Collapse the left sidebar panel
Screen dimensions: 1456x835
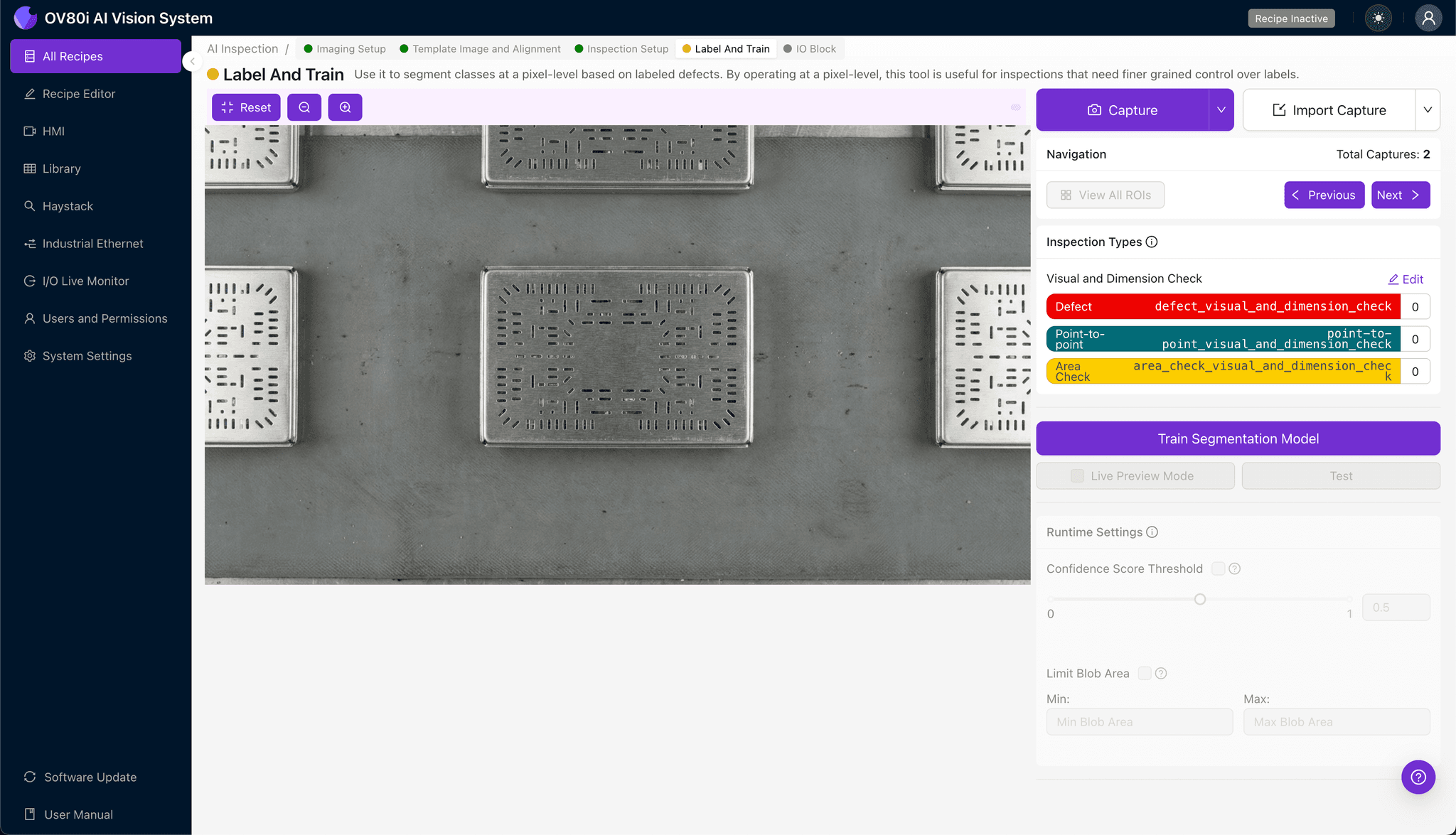pyautogui.click(x=191, y=61)
